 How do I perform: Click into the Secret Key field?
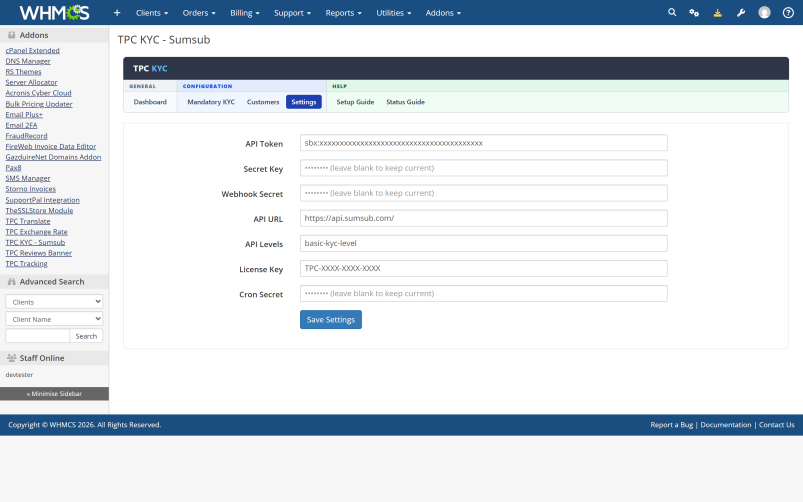483,168
